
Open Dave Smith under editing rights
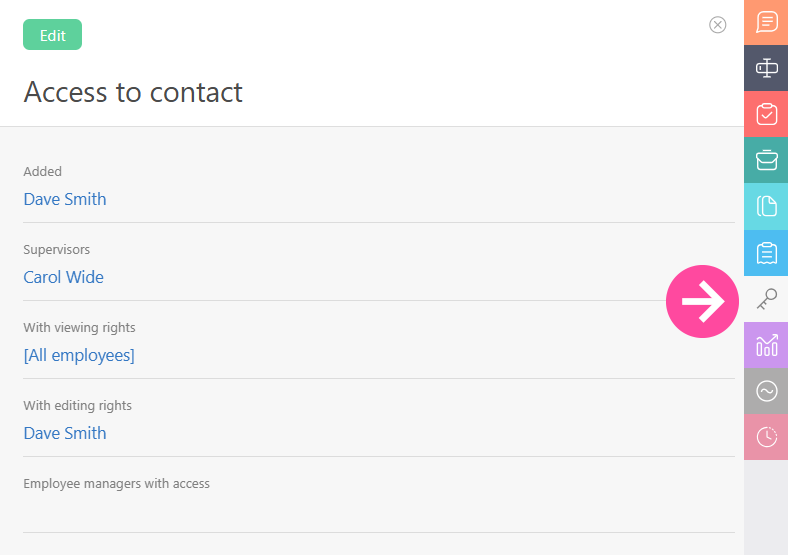pos(65,433)
